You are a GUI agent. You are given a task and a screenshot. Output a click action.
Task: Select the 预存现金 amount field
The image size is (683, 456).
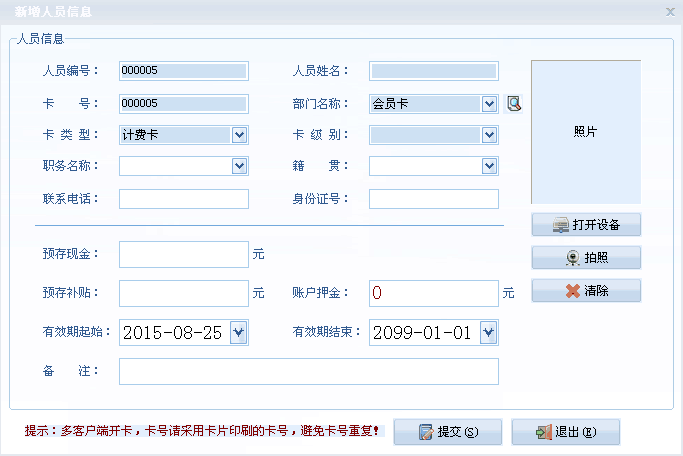click(x=183, y=255)
